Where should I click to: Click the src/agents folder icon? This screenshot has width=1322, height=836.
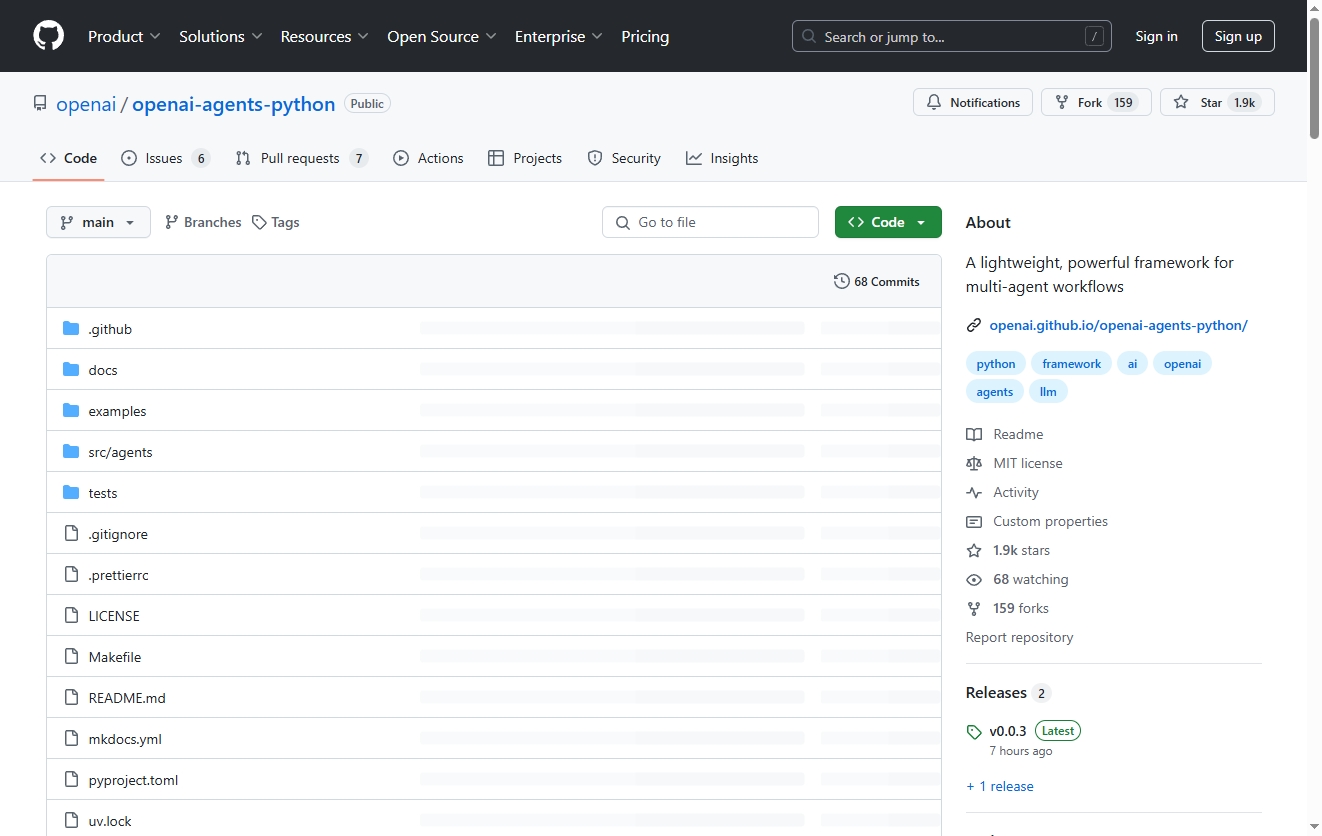tap(71, 452)
